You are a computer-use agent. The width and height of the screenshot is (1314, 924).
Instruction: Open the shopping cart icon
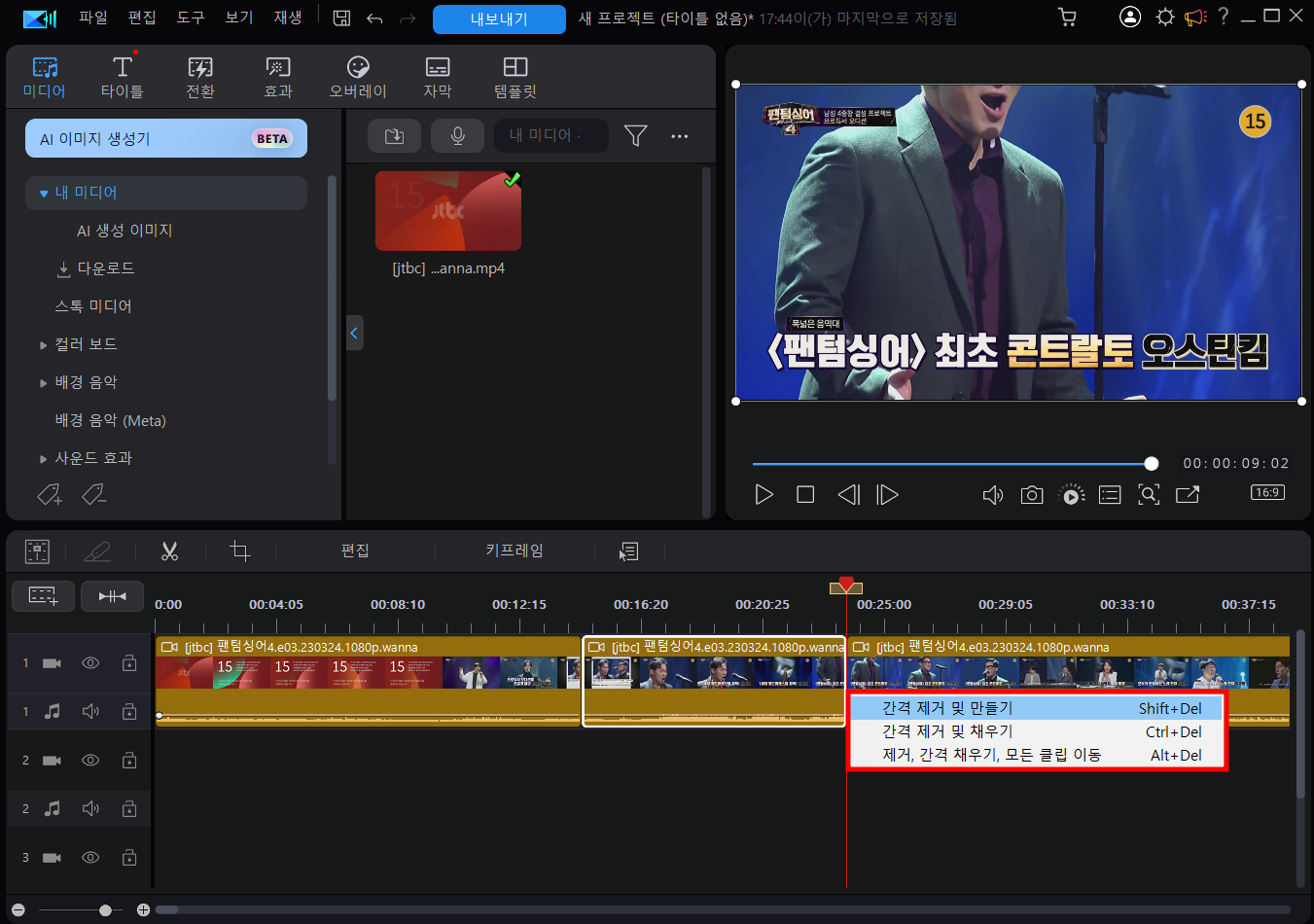pos(1067,18)
